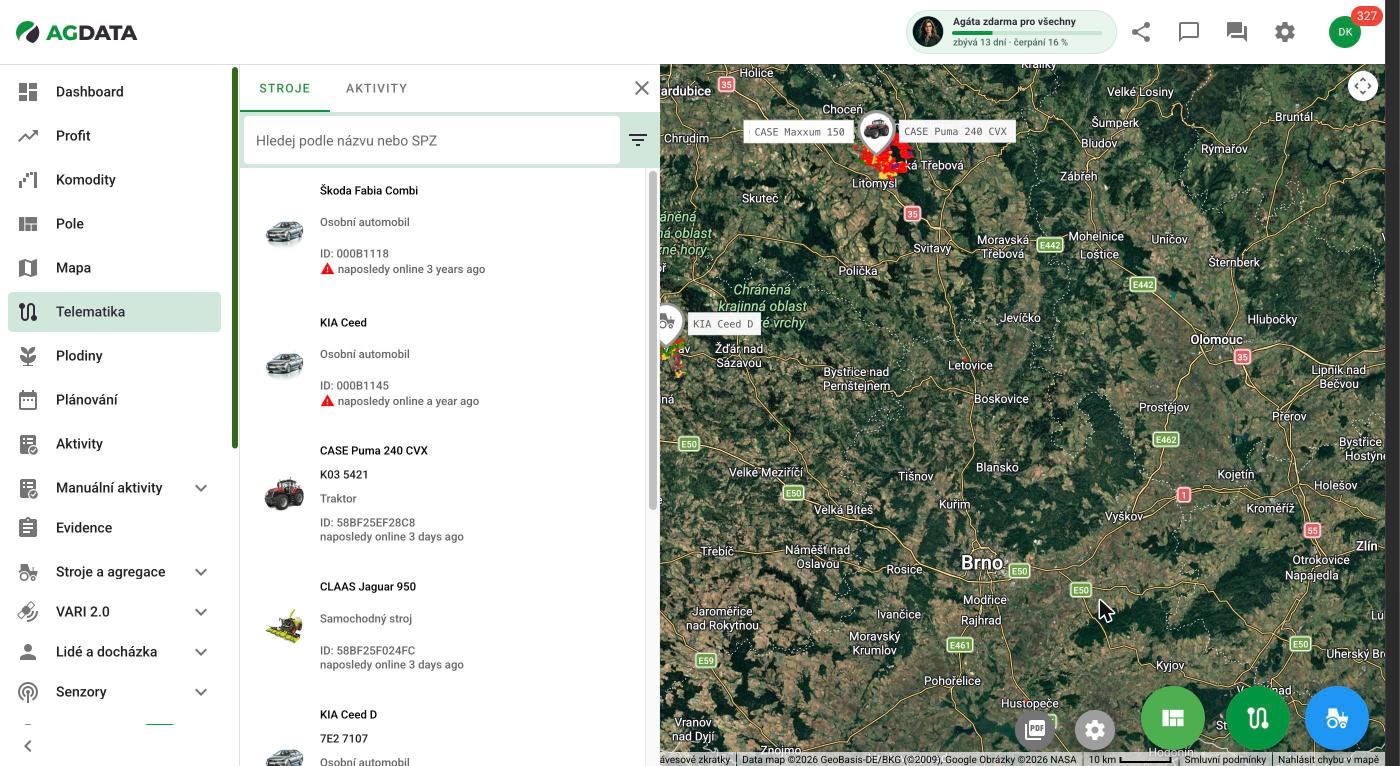Click the CASE Maxxum 150 map label
The height and width of the screenshot is (766, 1400).
(799, 132)
